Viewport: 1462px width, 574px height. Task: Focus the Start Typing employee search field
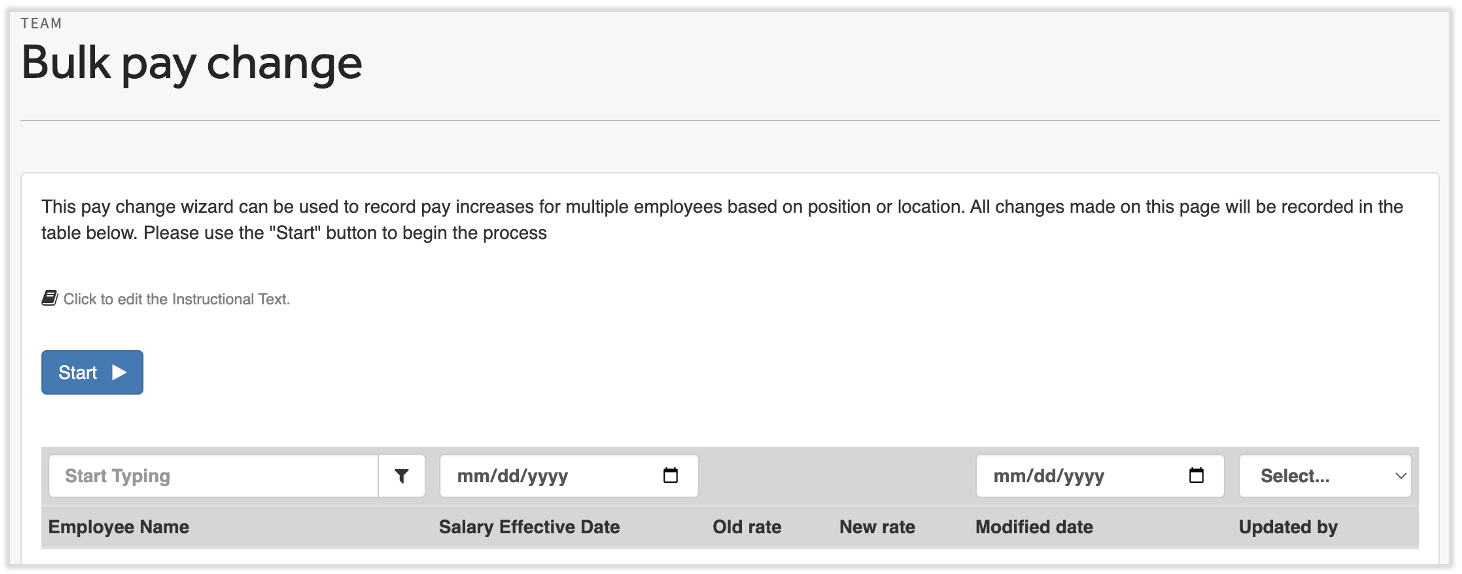[x=213, y=476]
